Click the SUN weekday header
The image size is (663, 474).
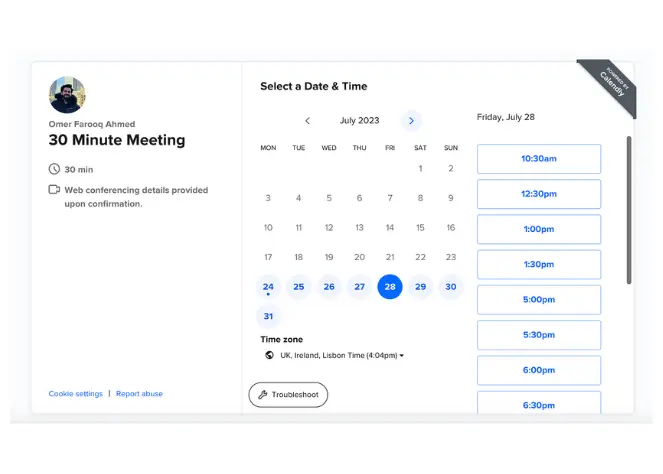point(451,148)
